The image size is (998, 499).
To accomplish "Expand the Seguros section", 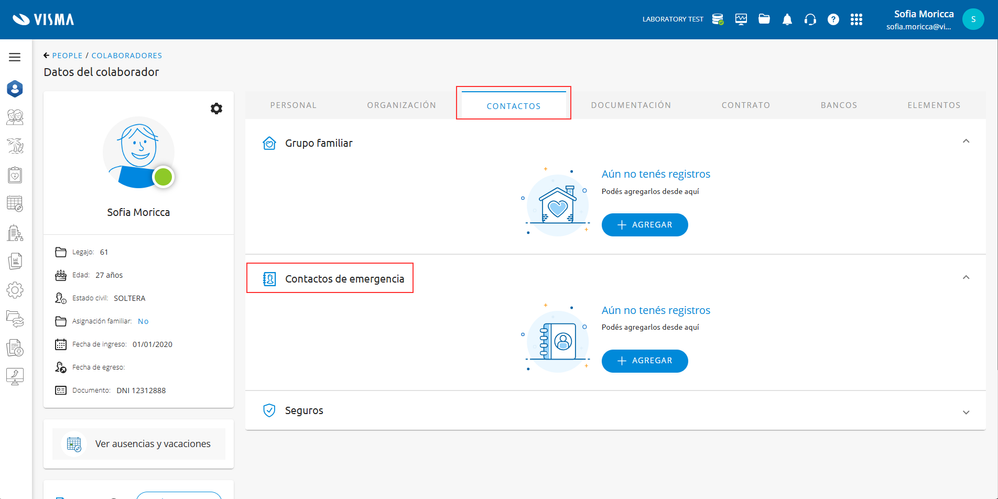I will coord(966,412).
